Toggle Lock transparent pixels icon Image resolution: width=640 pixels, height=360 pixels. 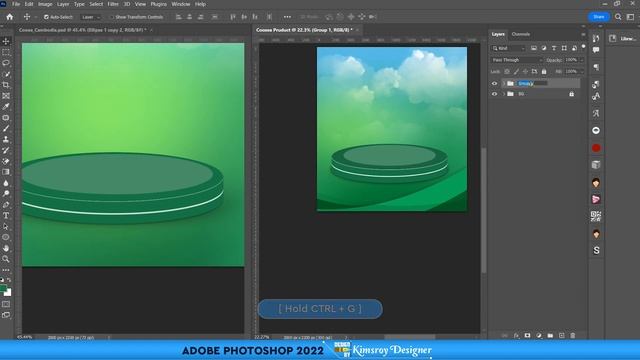click(507, 71)
